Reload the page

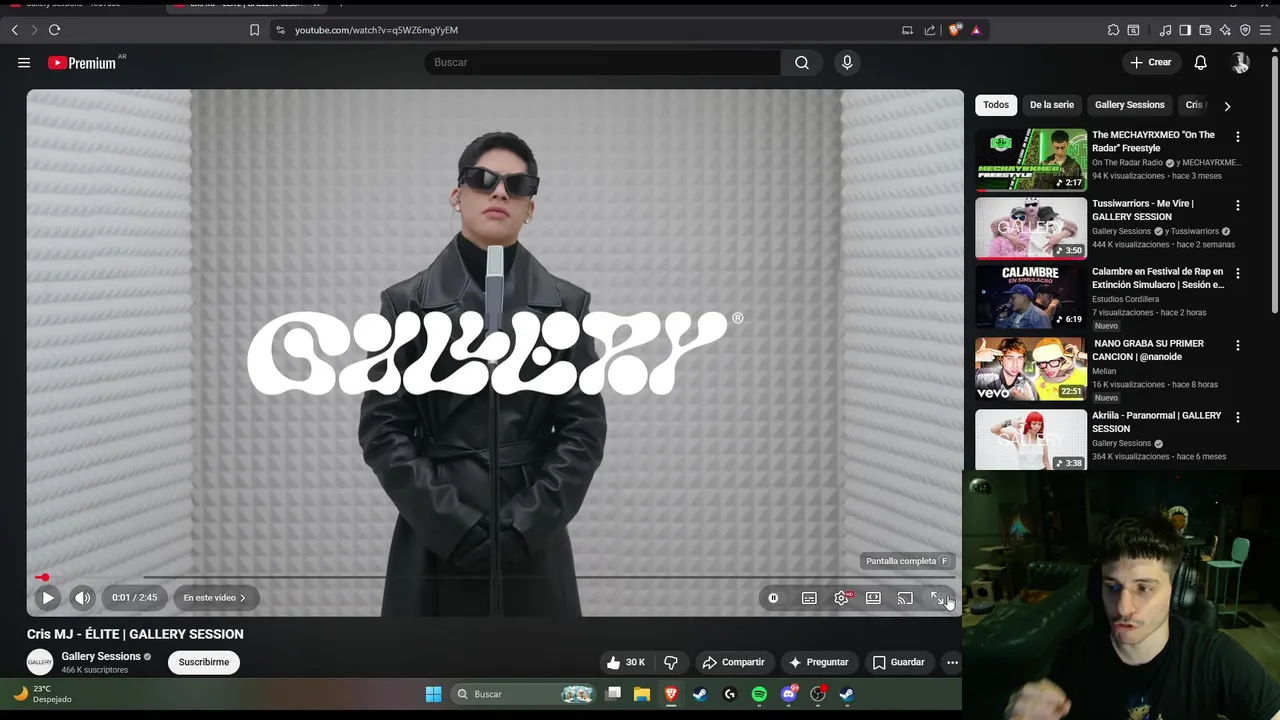(55, 30)
